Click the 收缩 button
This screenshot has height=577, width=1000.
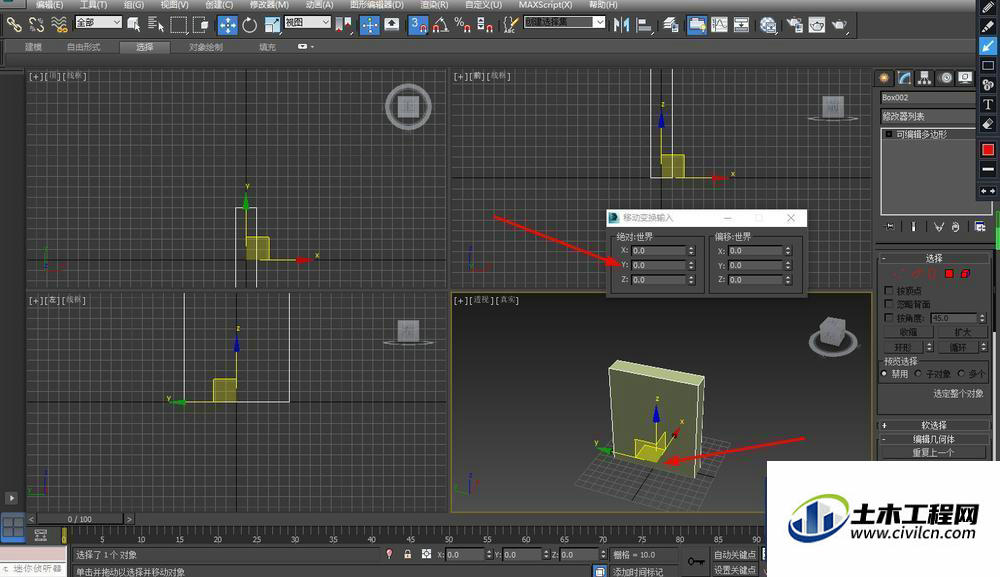[x=908, y=332]
